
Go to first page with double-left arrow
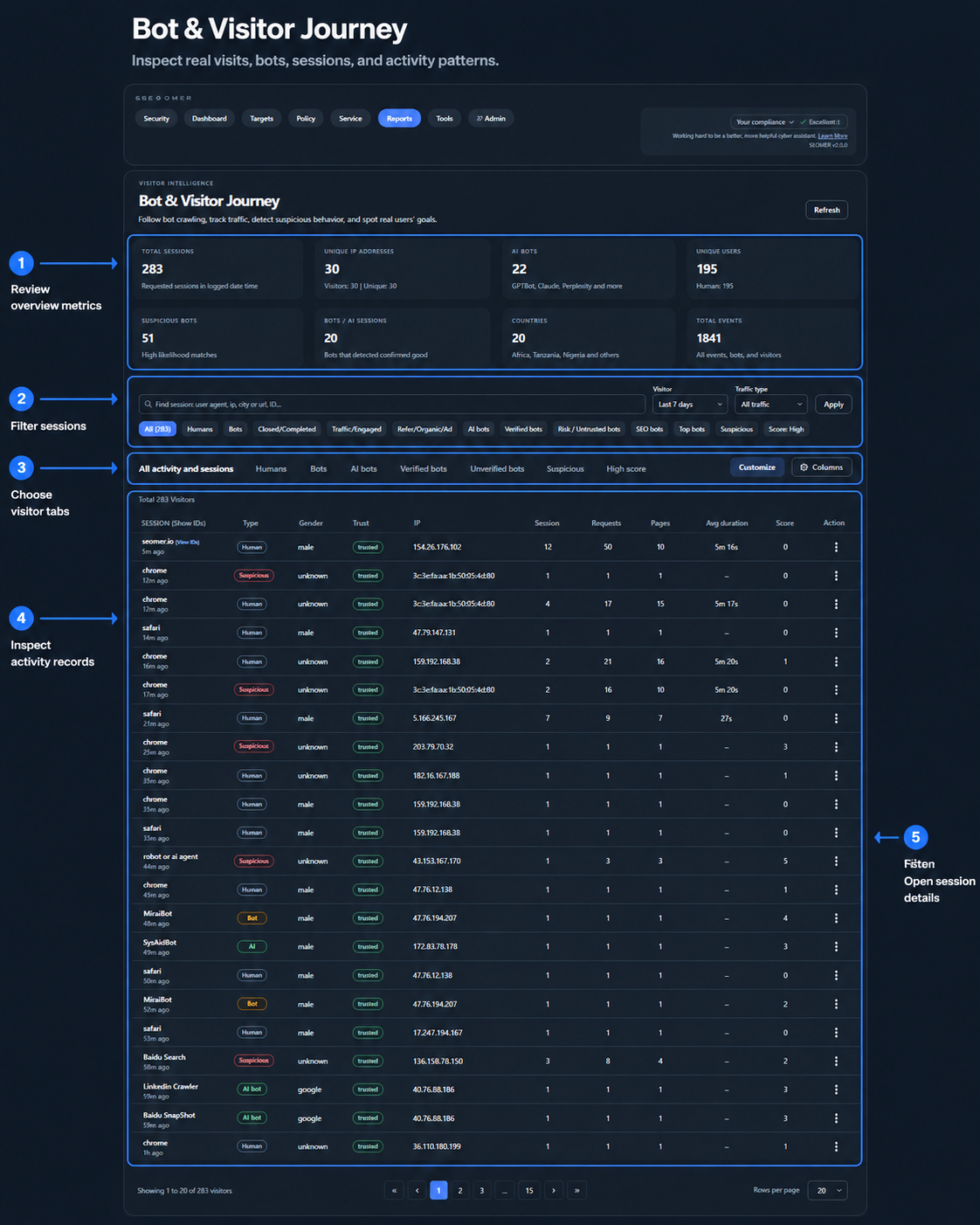point(394,1190)
